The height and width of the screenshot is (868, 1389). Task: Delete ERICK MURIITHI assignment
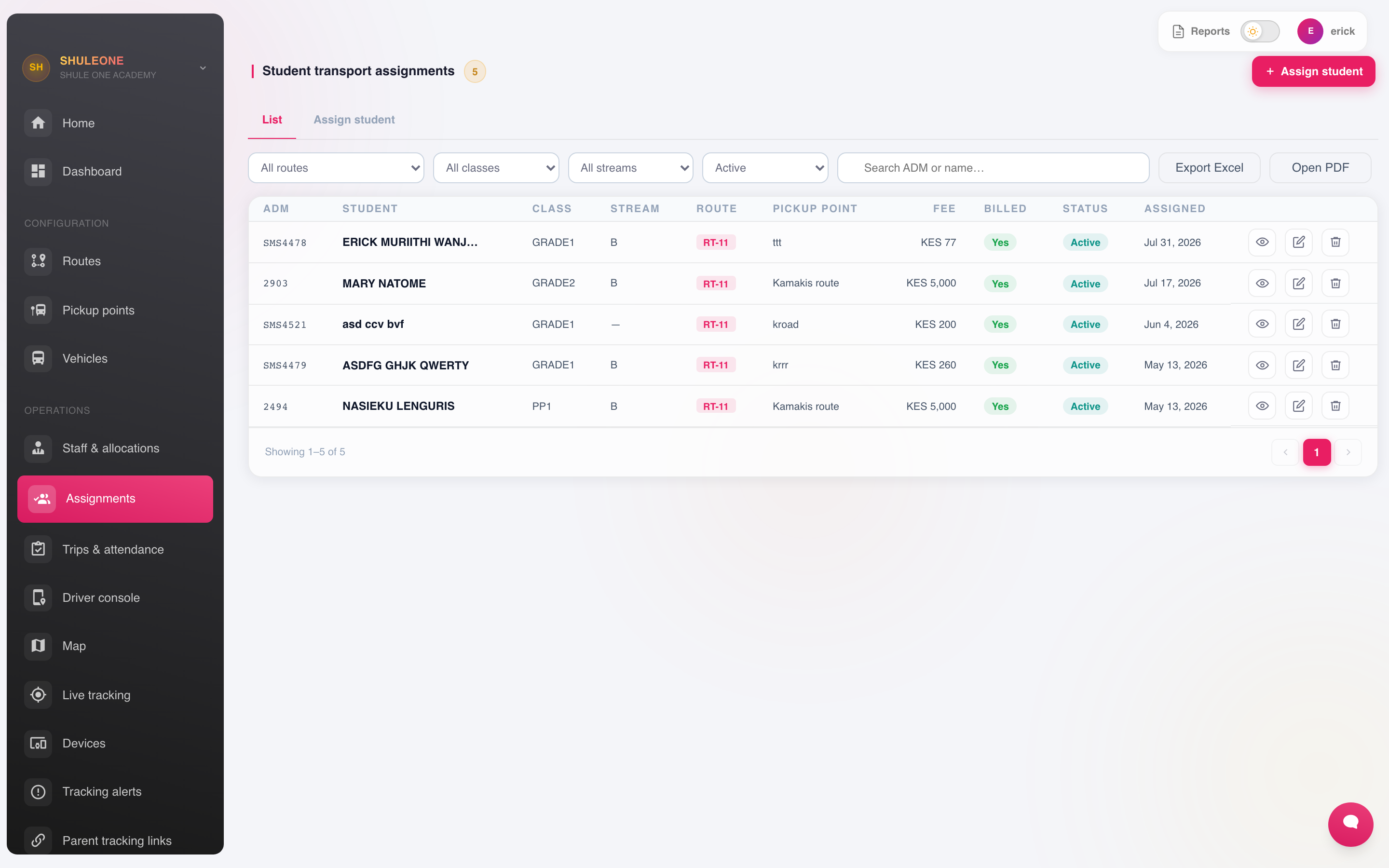[1335, 242]
